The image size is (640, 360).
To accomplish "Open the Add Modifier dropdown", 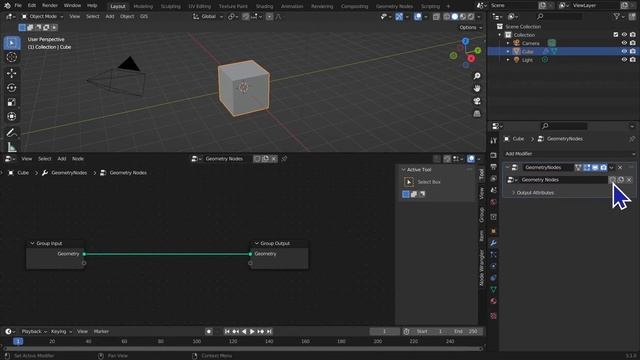I will (x=570, y=154).
